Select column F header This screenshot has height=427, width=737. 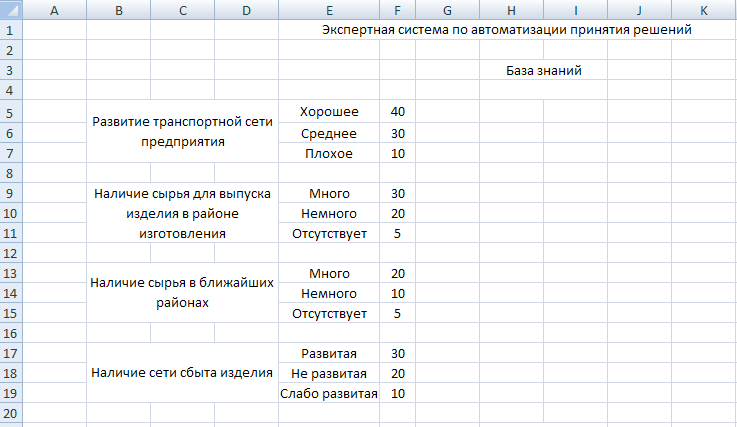click(398, 10)
